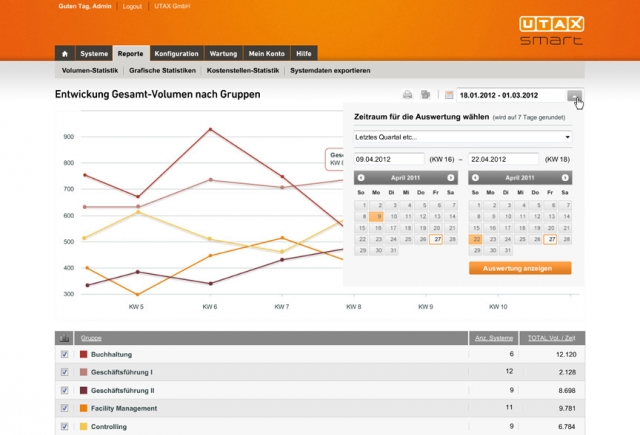Open the 'Letztes Quartal etc...' dropdown
The height and width of the screenshot is (435, 640).
coord(463,137)
